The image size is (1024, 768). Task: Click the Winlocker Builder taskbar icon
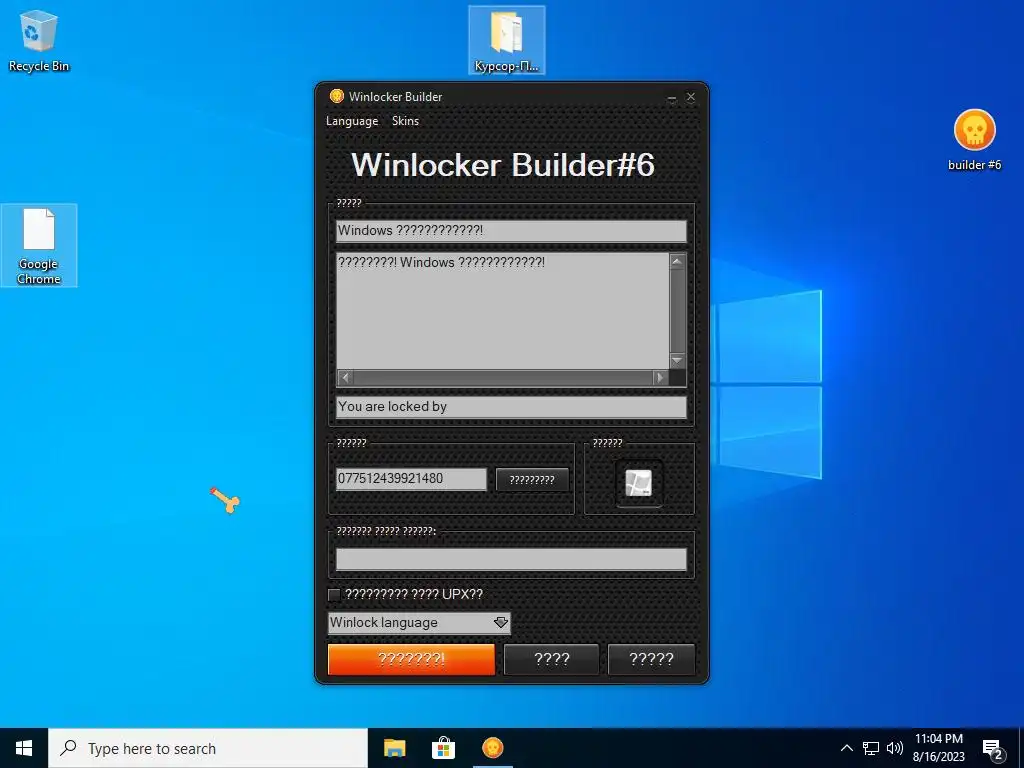492,748
